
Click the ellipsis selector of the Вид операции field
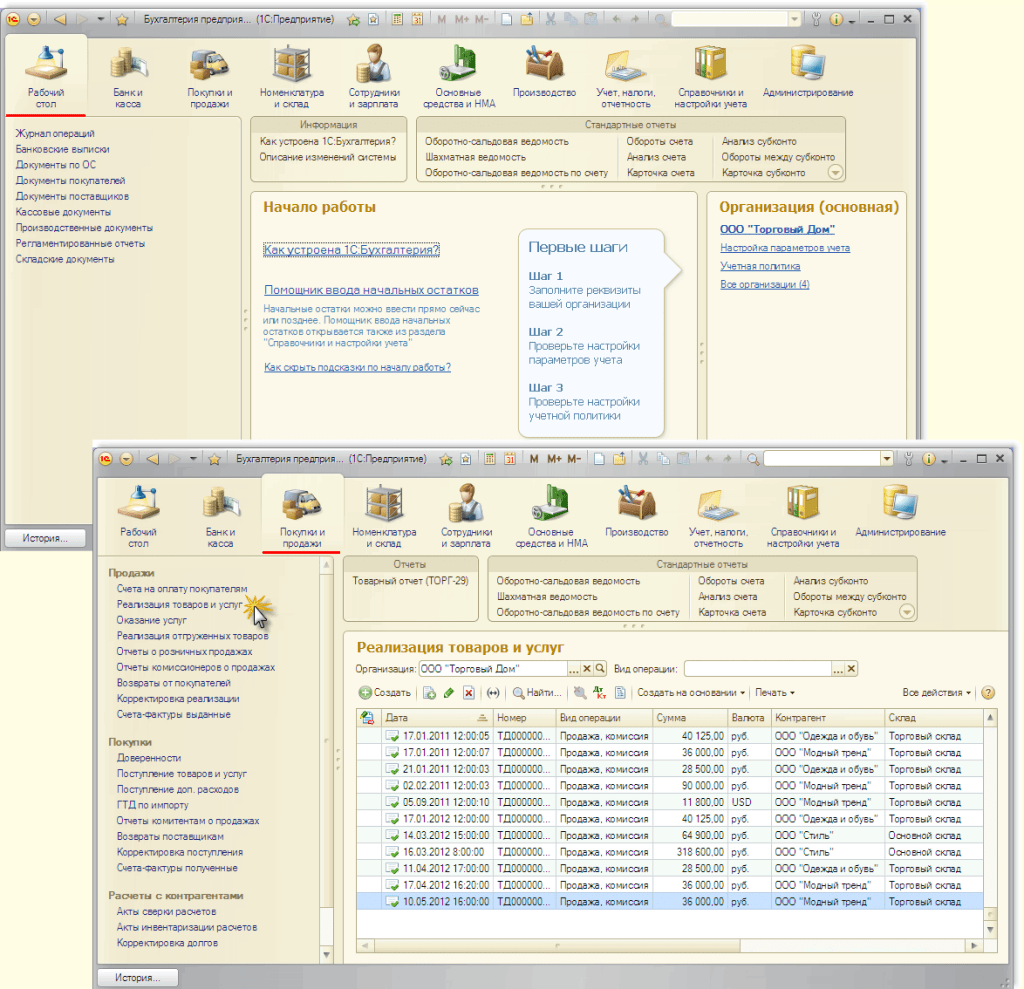point(838,668)
